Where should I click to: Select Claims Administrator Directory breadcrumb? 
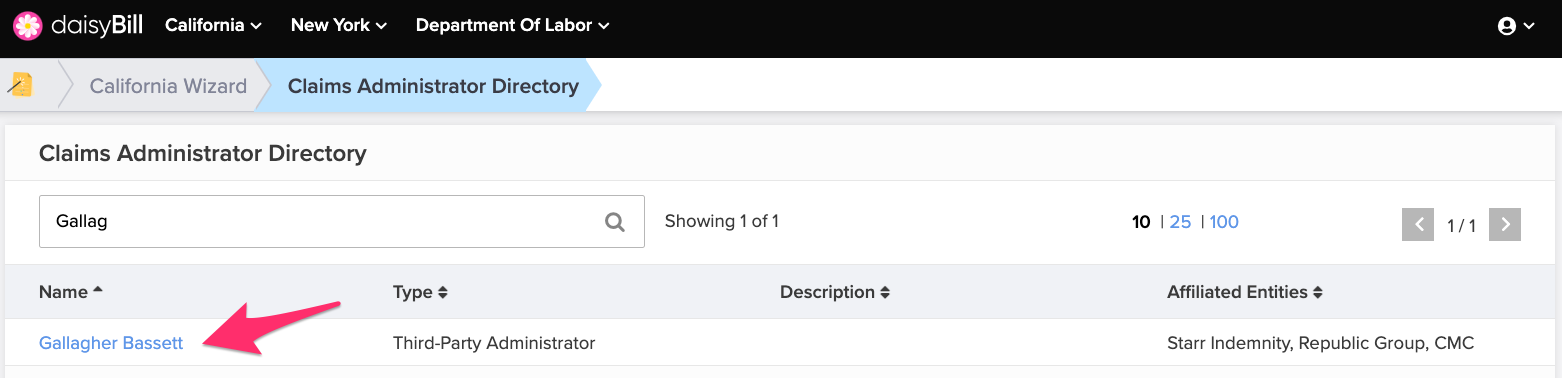point(433,86)
